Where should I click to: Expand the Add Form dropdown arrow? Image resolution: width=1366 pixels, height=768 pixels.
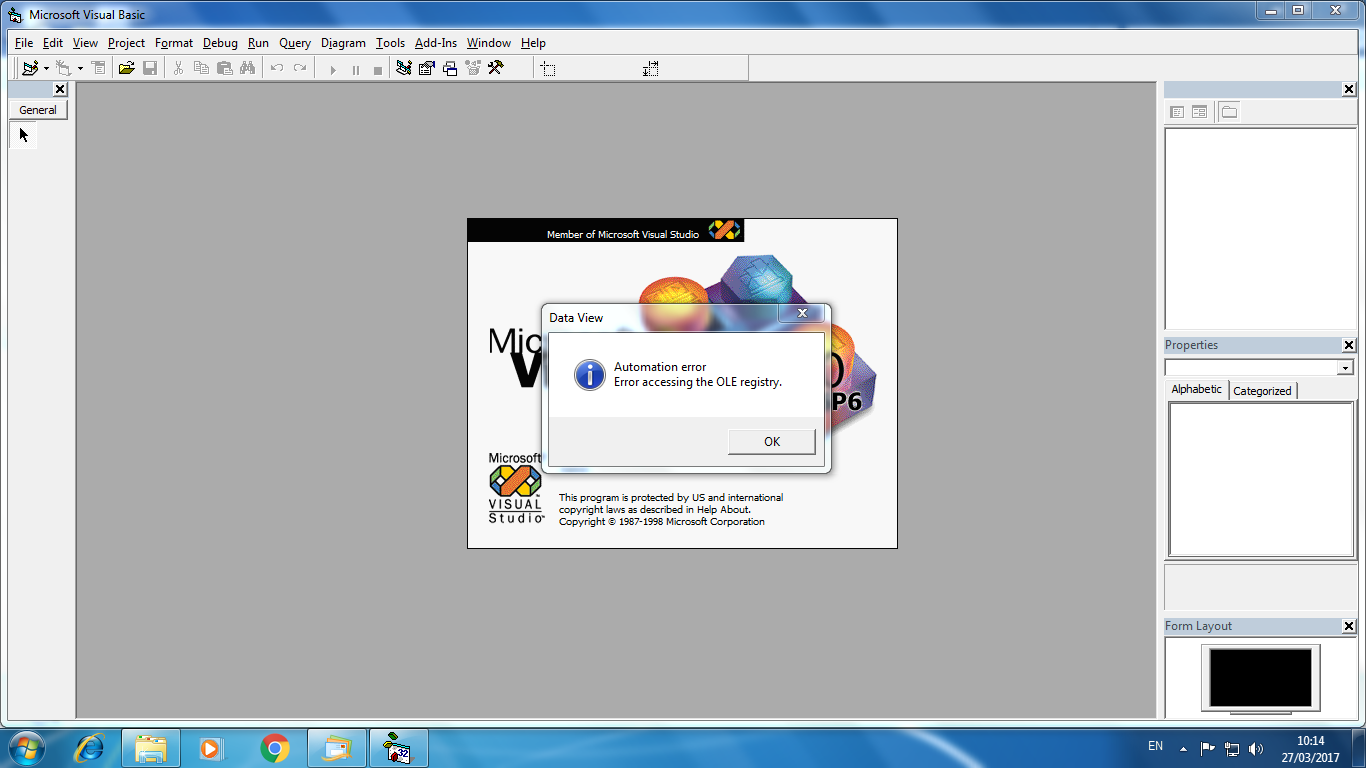point(80,69)
